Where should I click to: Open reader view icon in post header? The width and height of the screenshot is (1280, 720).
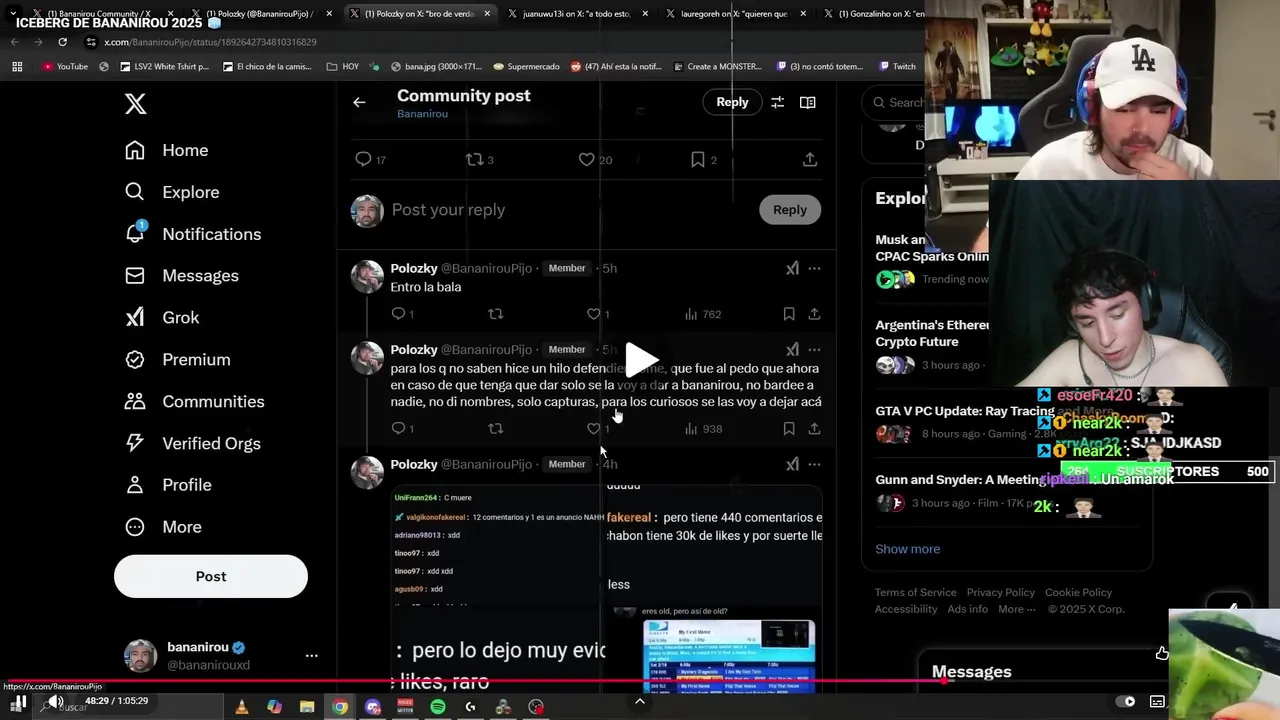pyautogui.click(x=808, y=102)
